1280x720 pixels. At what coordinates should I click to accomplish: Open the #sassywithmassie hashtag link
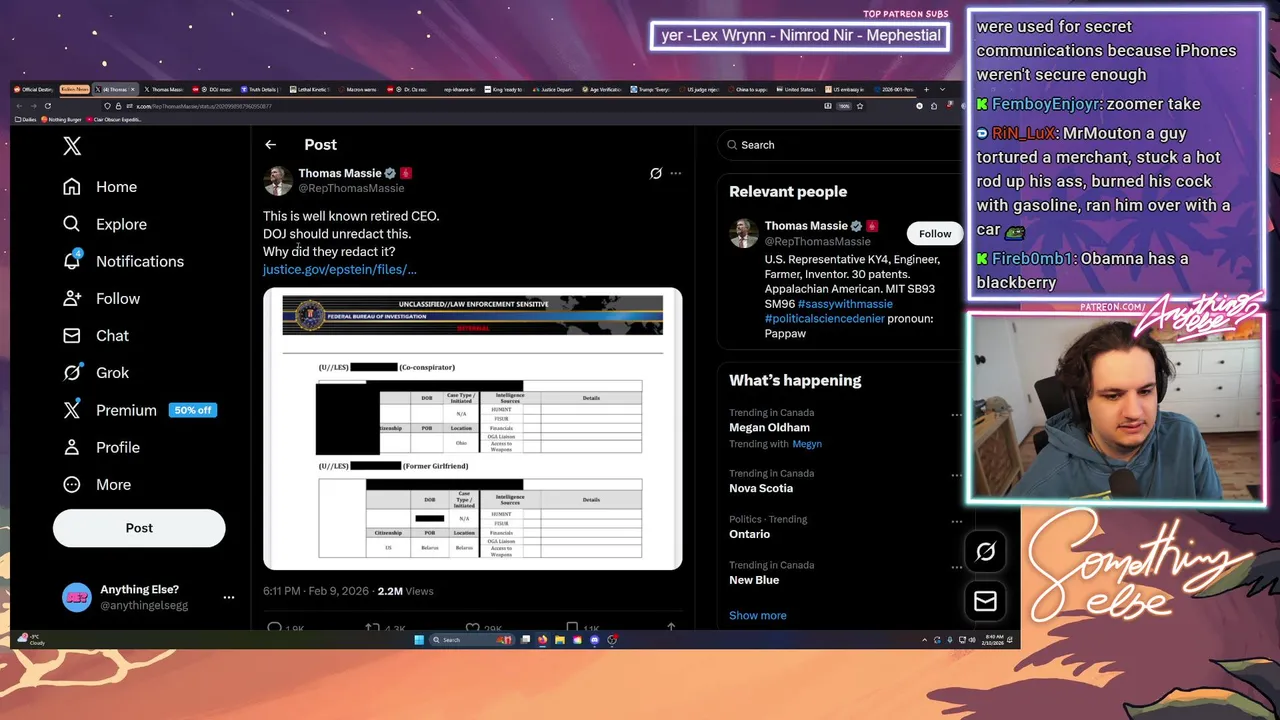pyautogui.click(x=845, y=304)
